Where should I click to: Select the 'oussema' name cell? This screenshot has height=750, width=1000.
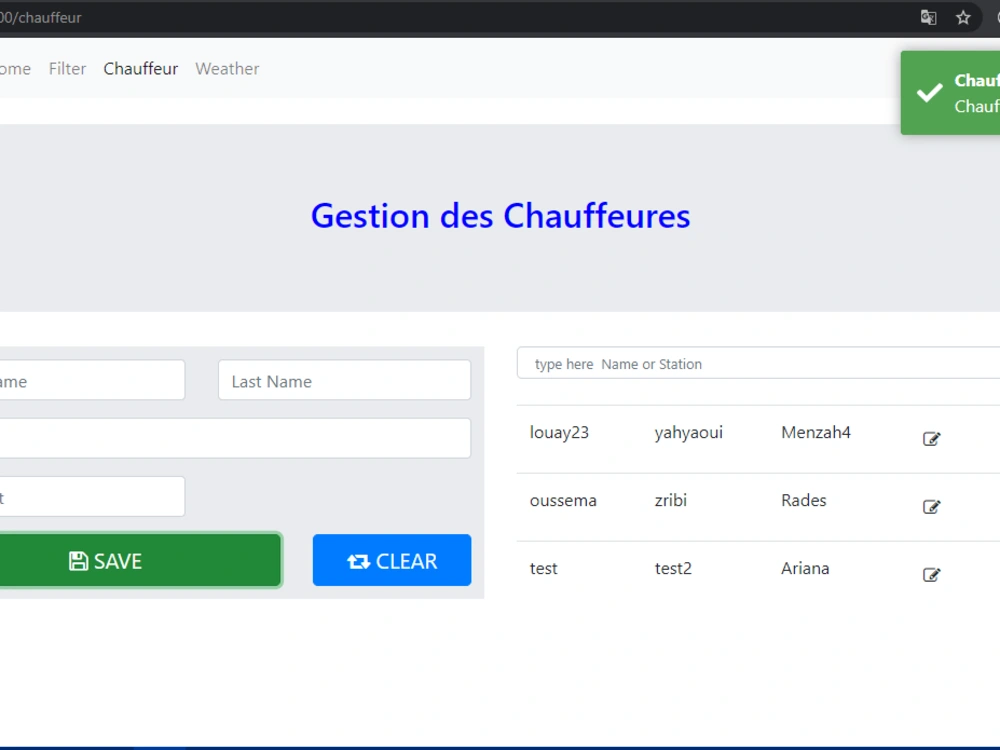(x=563, y=501)
